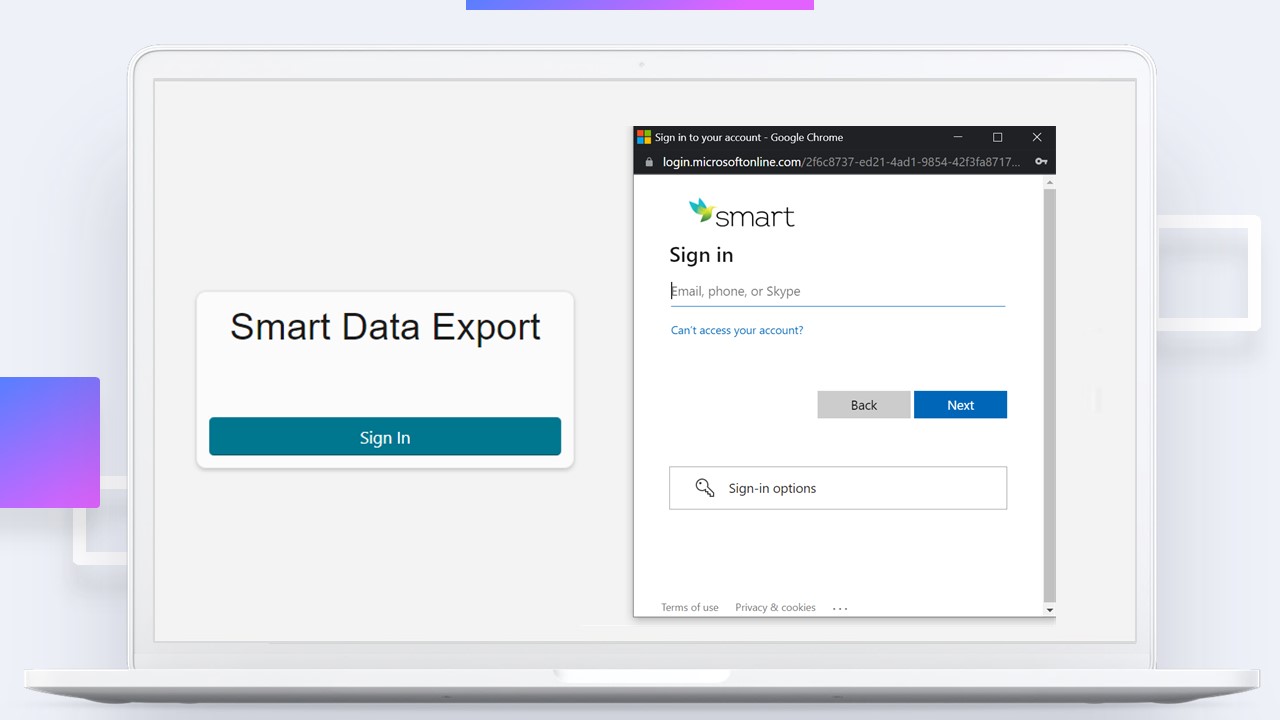Click the Next button
The width and height of the screenshot is (1280, 720).
pyautogui.click(x=960, y=404)
